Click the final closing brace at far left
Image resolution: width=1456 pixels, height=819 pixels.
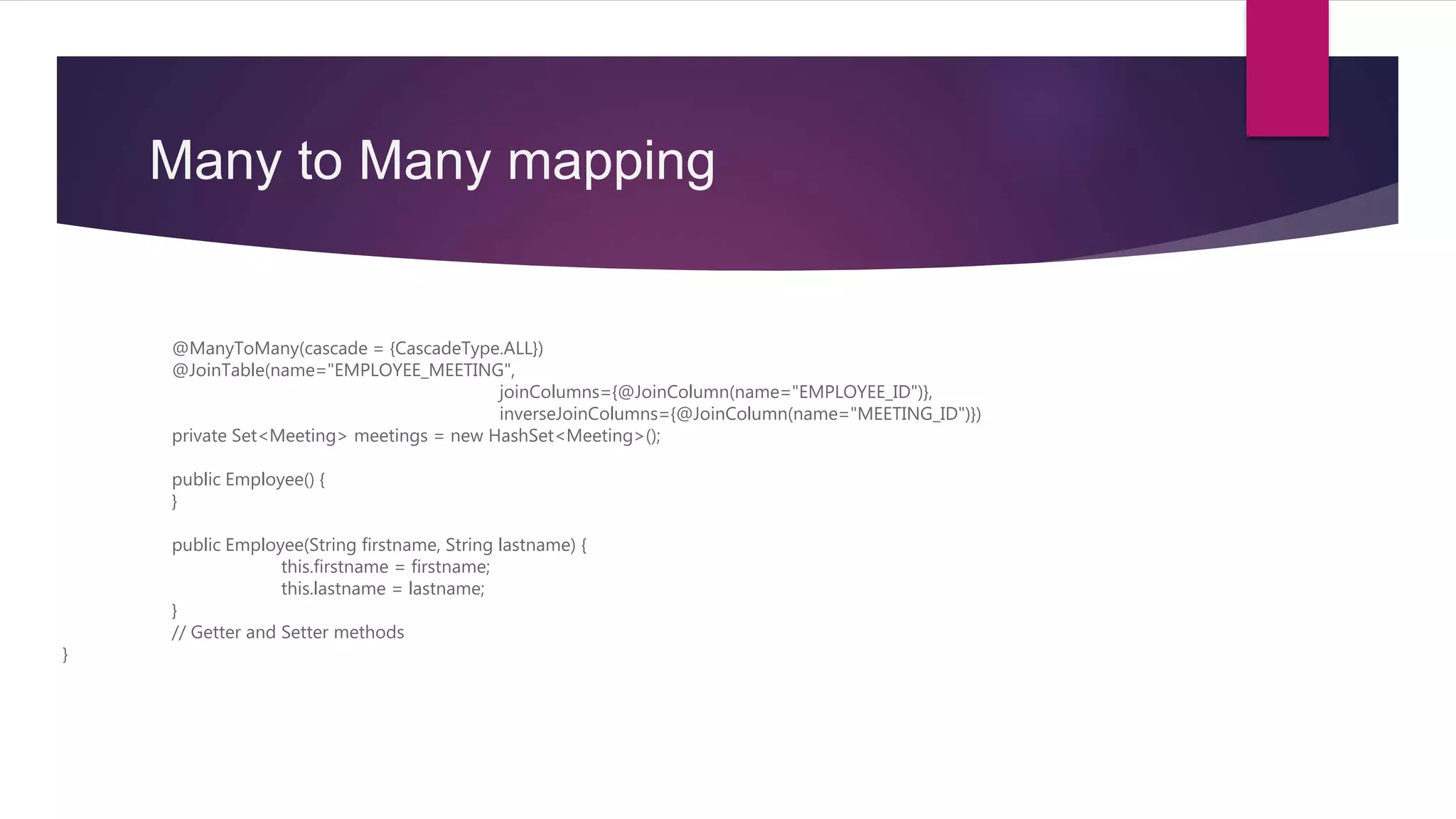(x=65, y=654)
